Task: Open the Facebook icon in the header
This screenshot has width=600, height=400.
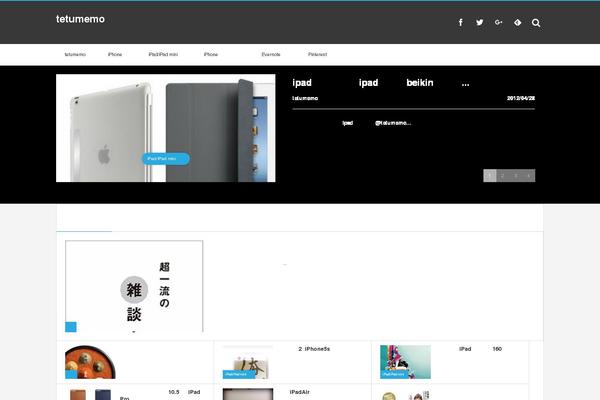Action: 461,22
